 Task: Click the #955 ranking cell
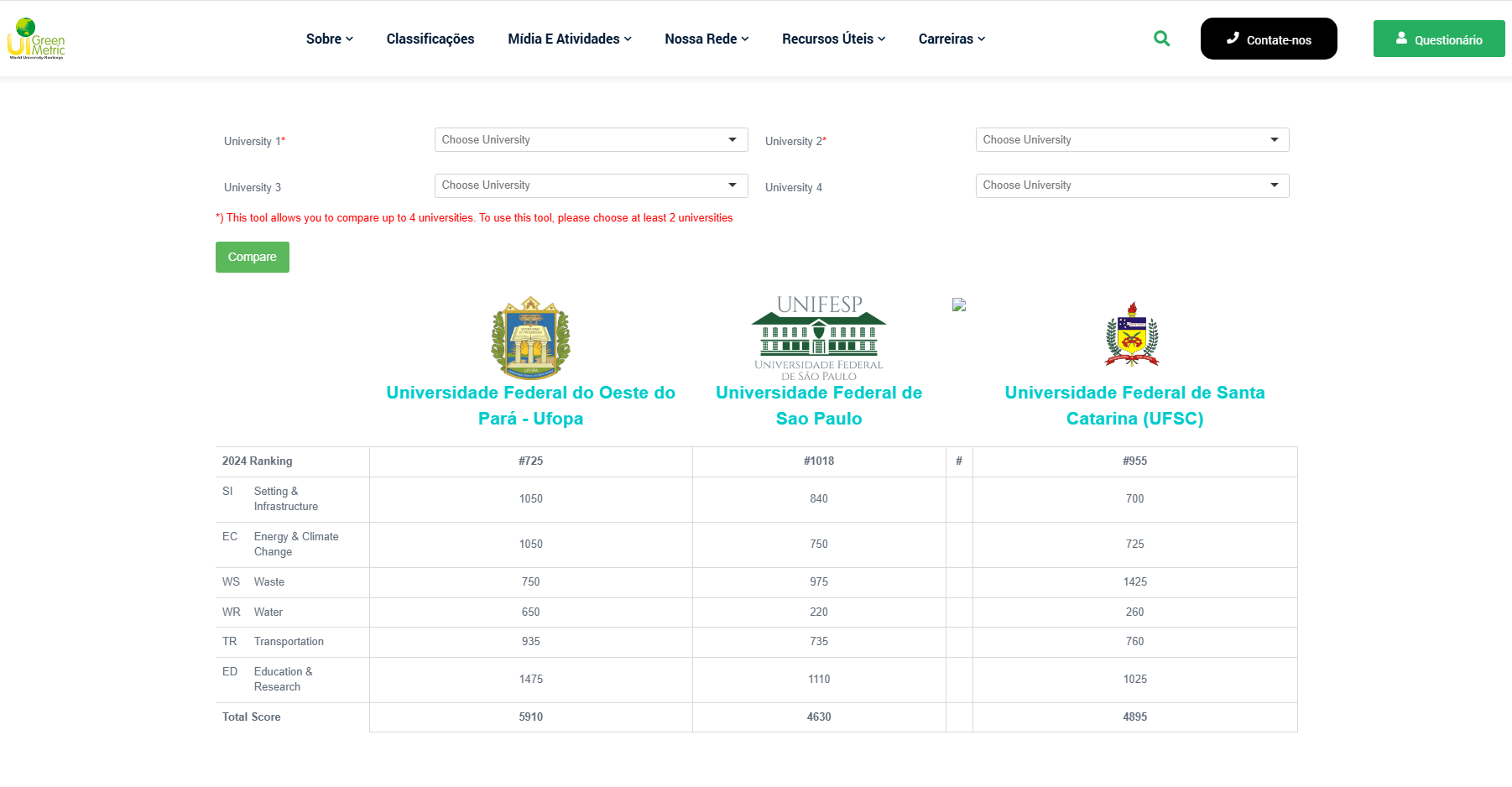tap(1135, 461)
